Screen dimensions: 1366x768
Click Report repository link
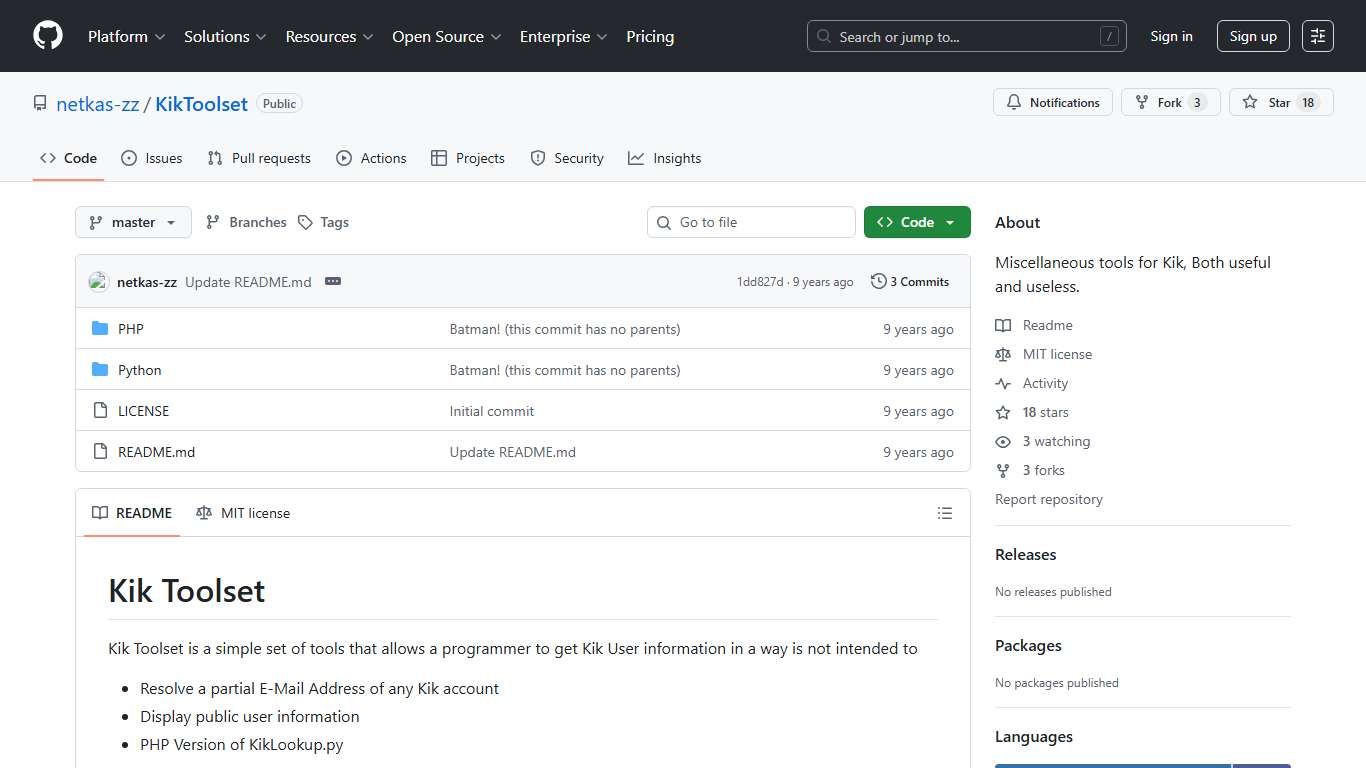point(1048,499)
